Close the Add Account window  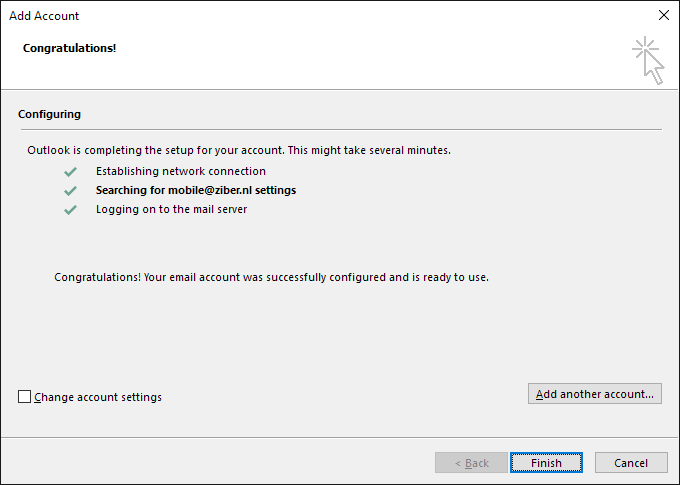pos(664,15)
